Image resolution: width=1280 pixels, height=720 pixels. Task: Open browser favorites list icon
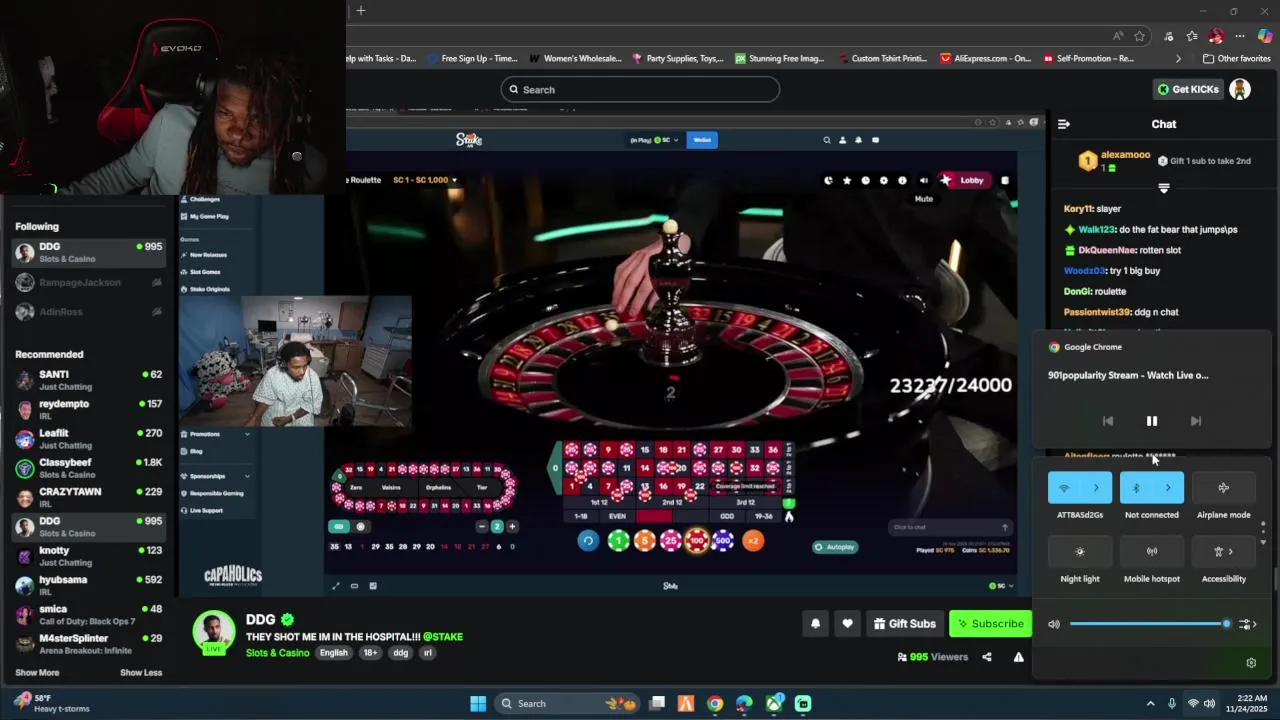[1191, 36]
